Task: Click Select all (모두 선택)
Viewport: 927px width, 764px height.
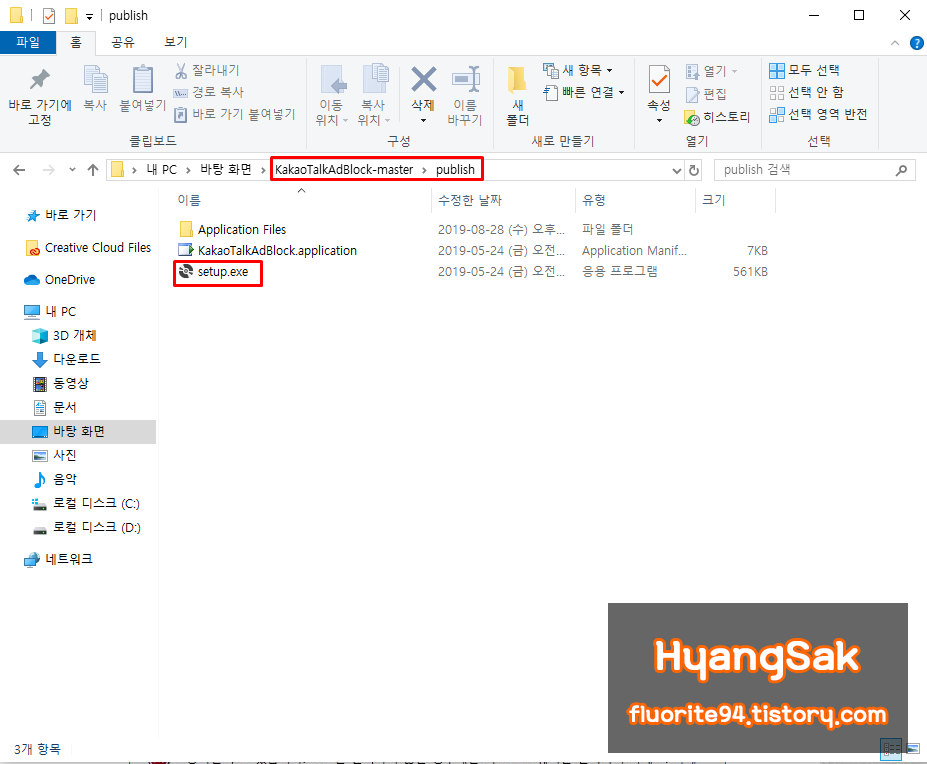Action: point(804,70)
